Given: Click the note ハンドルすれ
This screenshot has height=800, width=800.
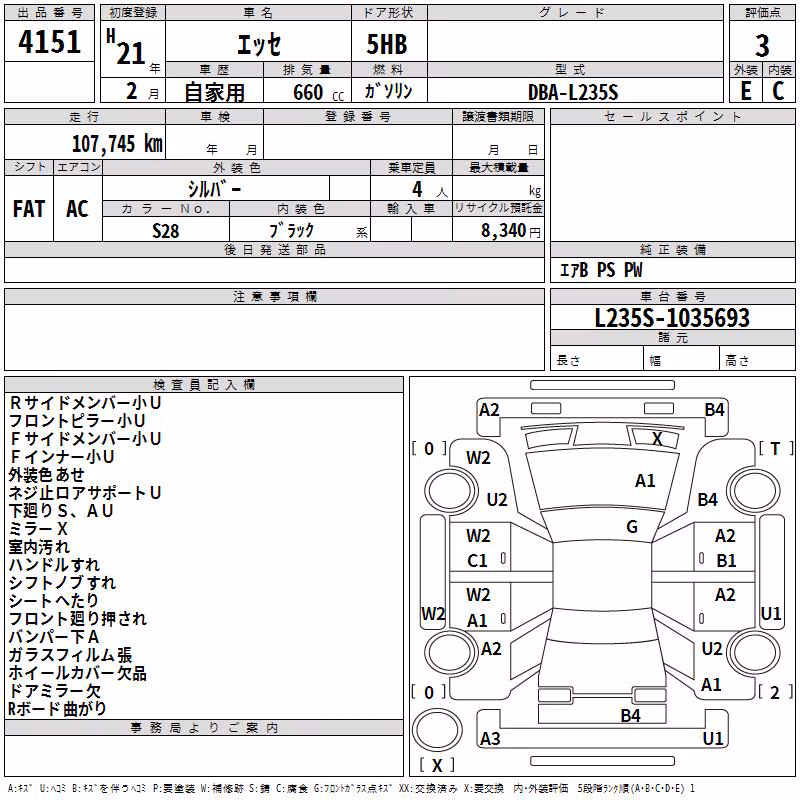Looking at the screenshot, I should pos(54,565).
